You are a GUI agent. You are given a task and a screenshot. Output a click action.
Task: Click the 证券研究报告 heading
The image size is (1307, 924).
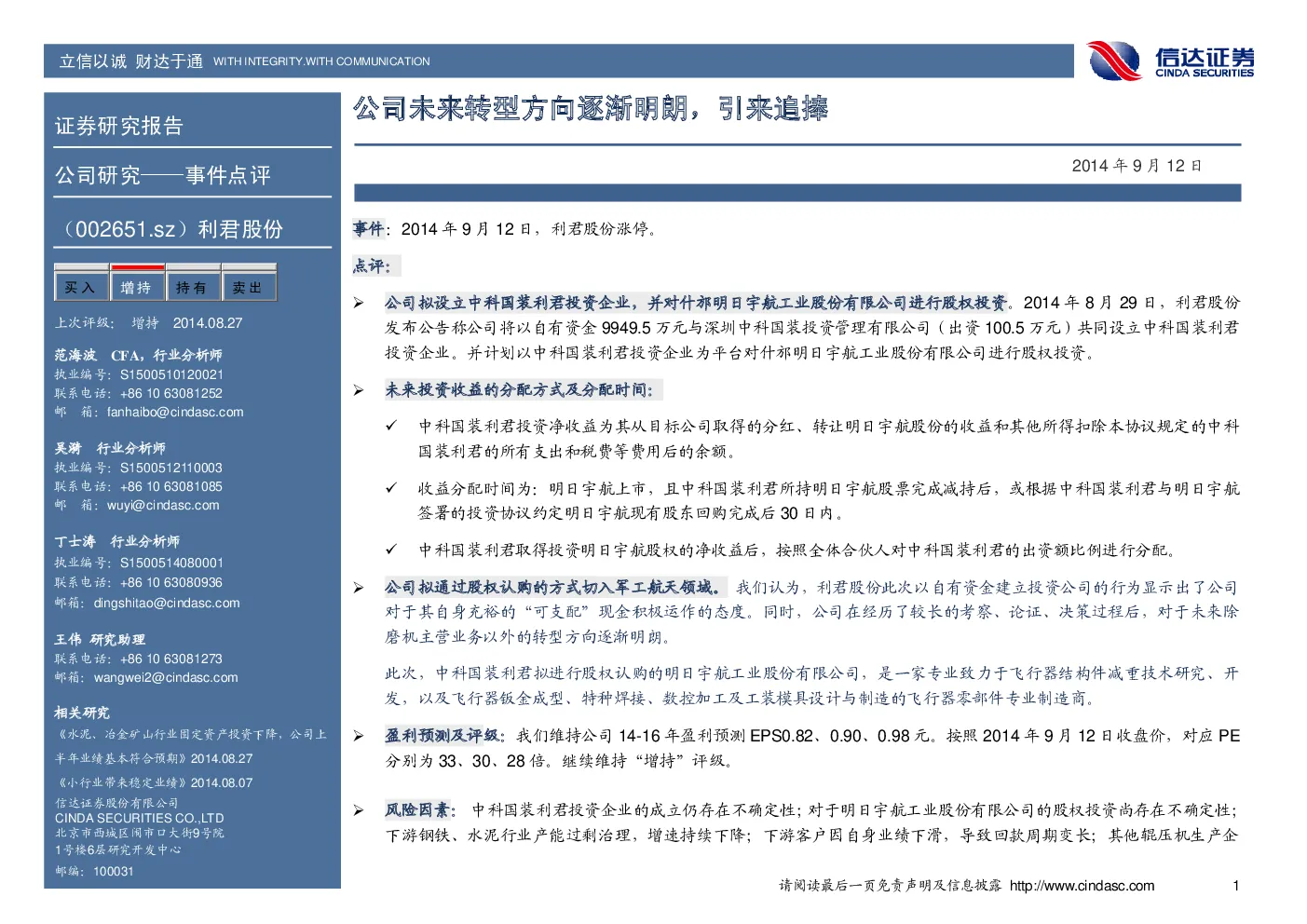coord(119,126)
